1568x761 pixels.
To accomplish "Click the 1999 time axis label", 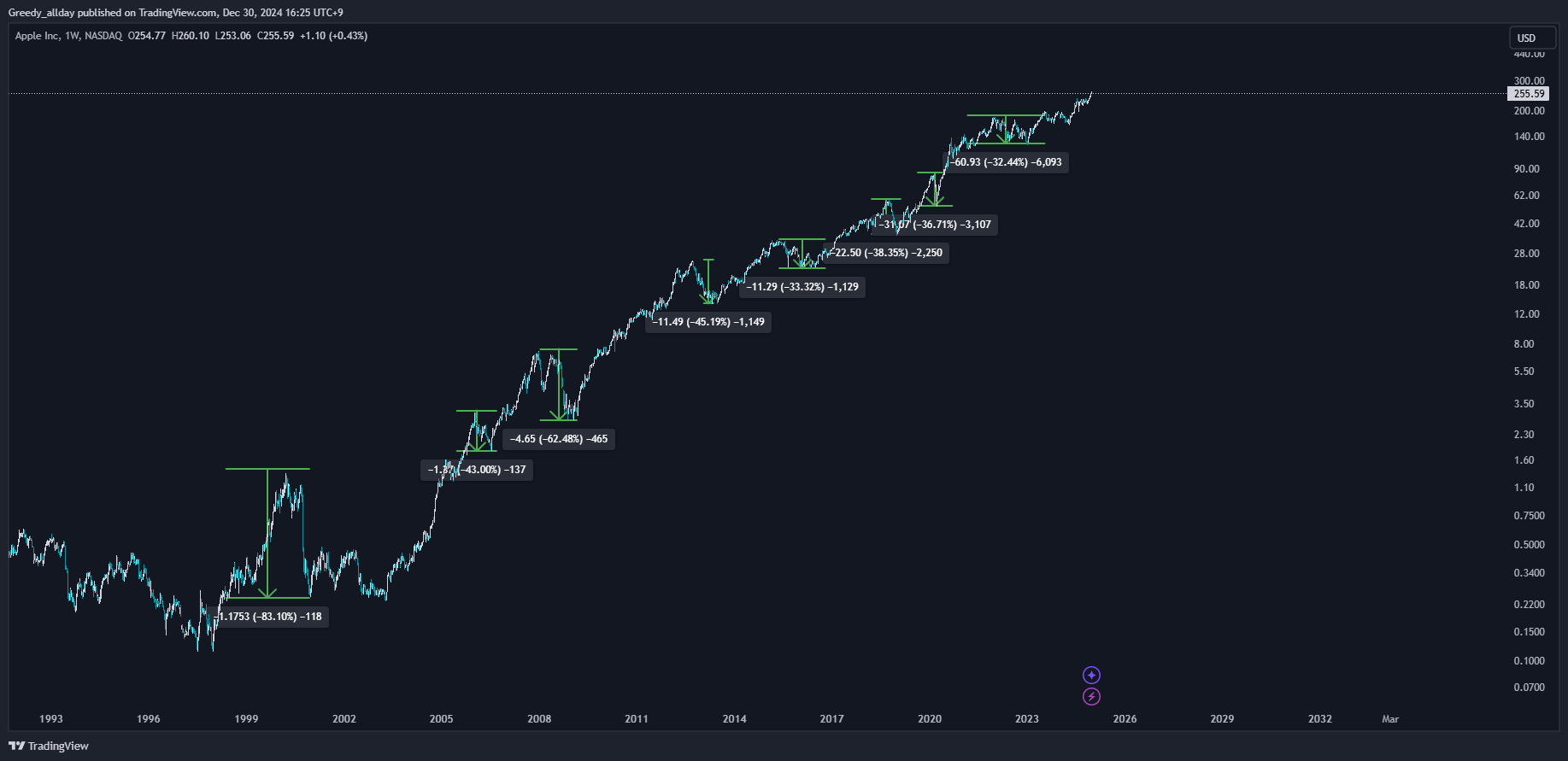I will point(246,719).
